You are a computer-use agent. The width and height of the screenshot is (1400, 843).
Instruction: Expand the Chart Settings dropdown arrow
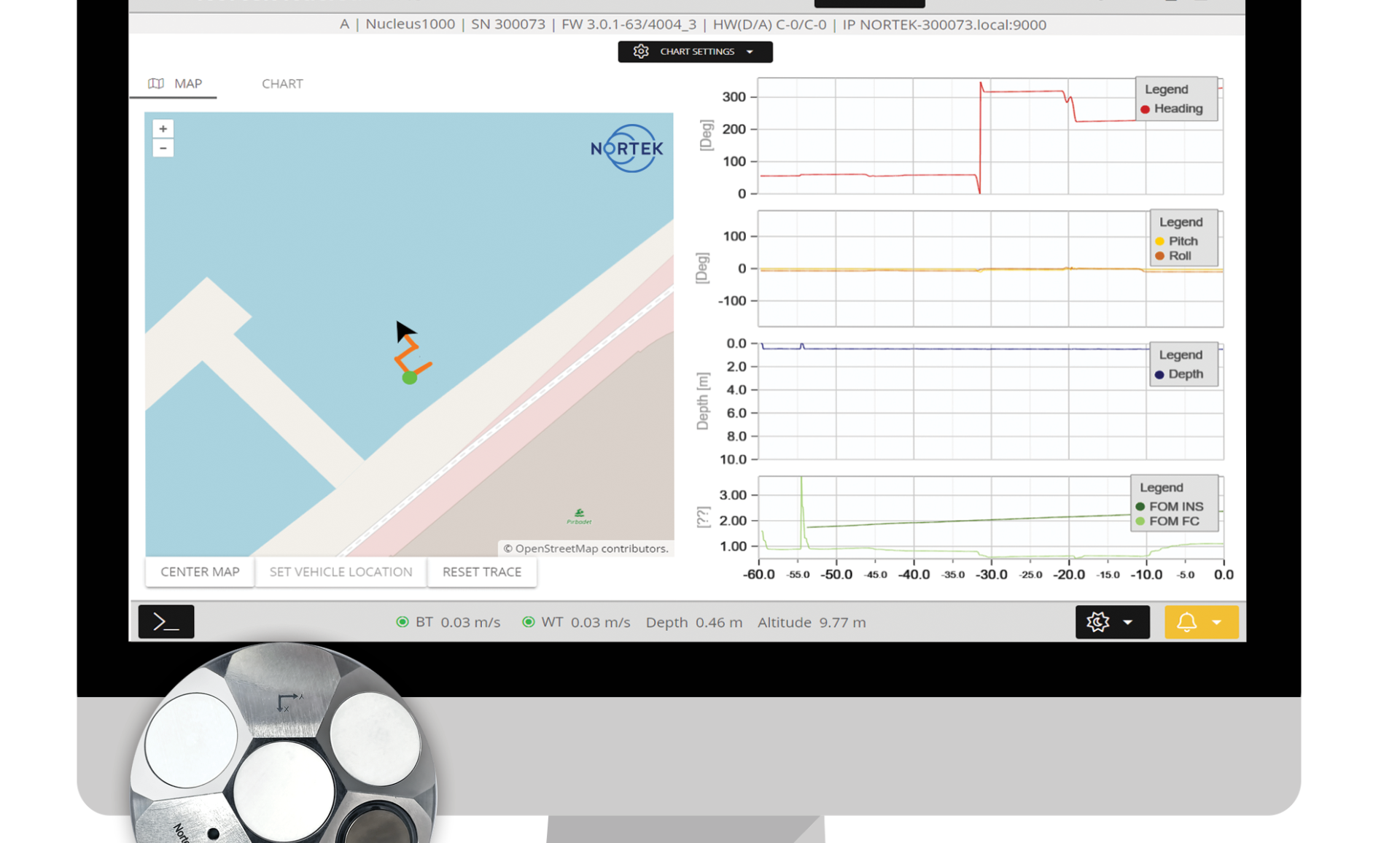751,51
